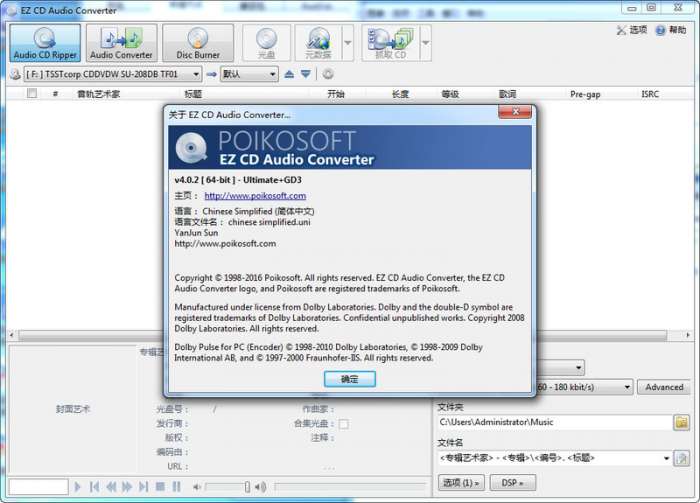Expand the 抓取 CD dropdown arrow
The height and width of the screenshot is (503, 700).
[x=426, y=43]
